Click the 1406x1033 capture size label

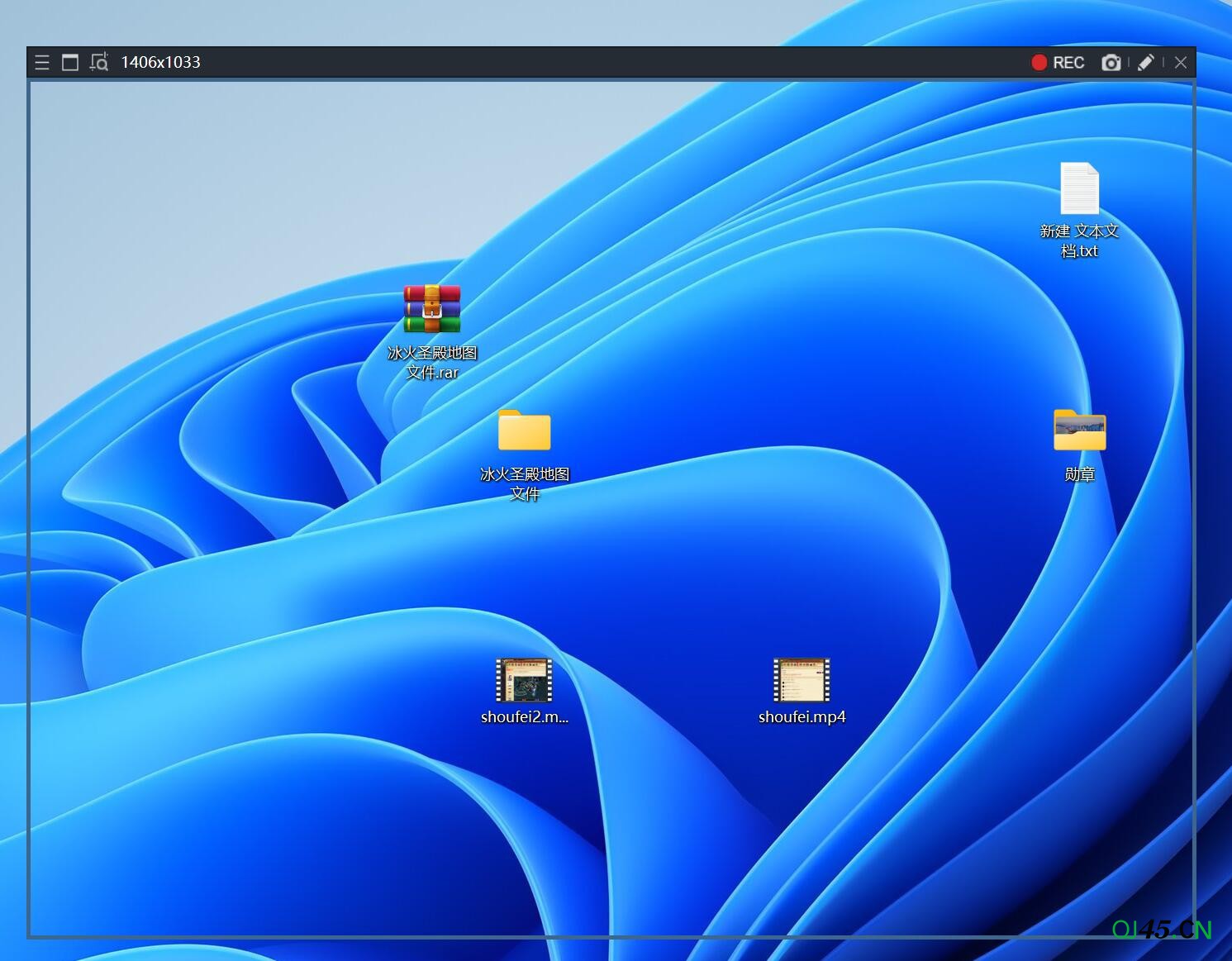[160, 62]
